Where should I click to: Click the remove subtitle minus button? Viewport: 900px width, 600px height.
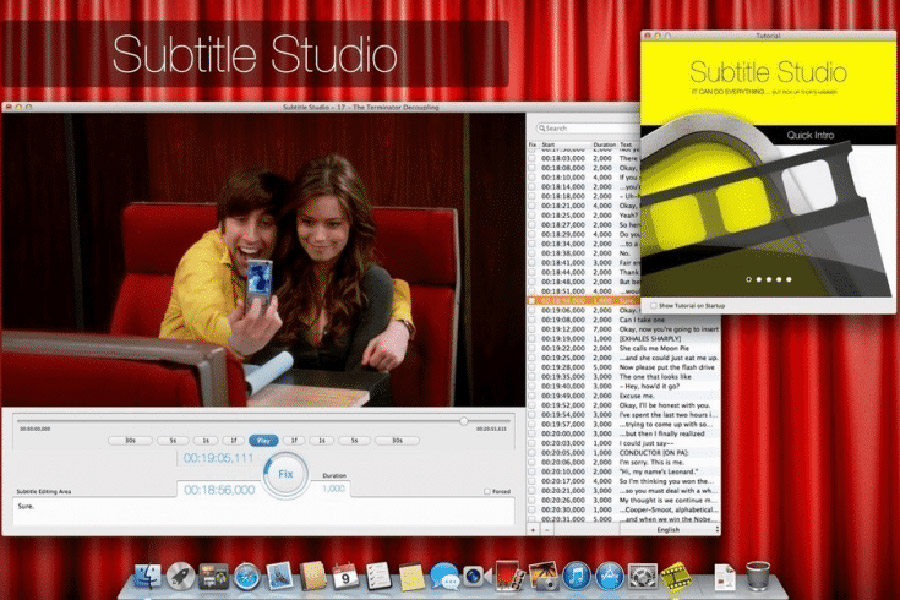click(x=547, y=530)
